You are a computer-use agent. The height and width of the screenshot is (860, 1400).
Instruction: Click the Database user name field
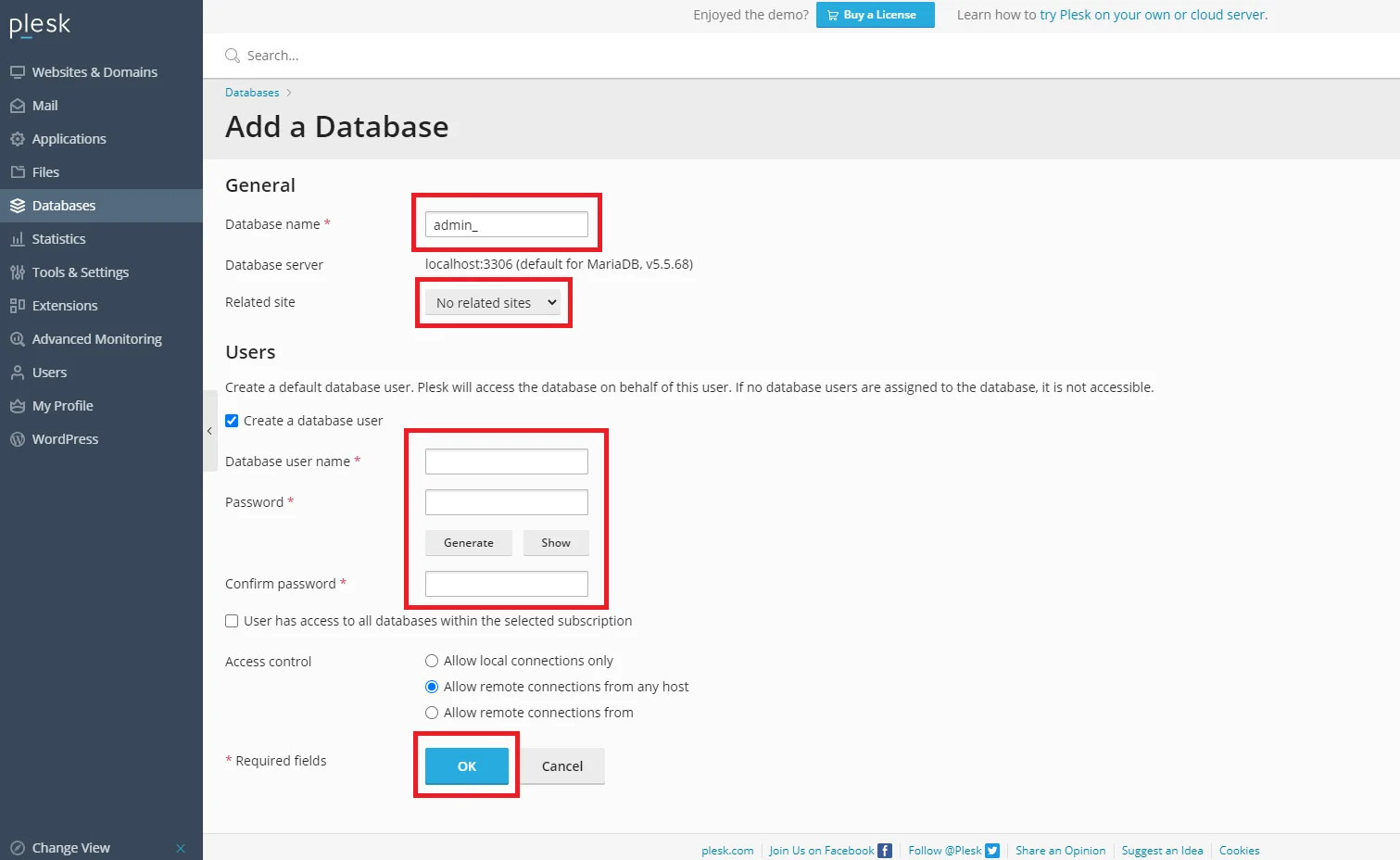pyautogui.click(x=506, y=462)
